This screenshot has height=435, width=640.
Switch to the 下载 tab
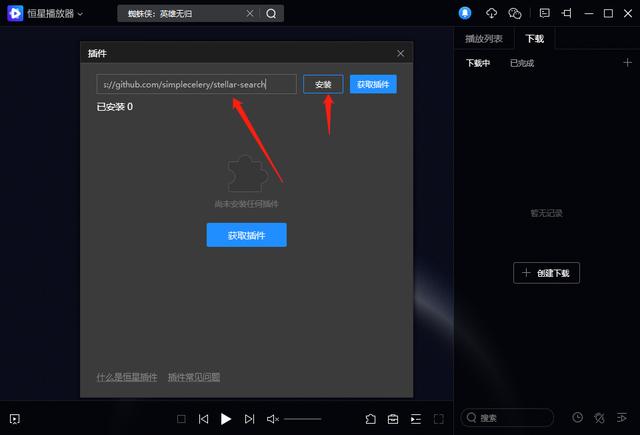tap(534, 39)
